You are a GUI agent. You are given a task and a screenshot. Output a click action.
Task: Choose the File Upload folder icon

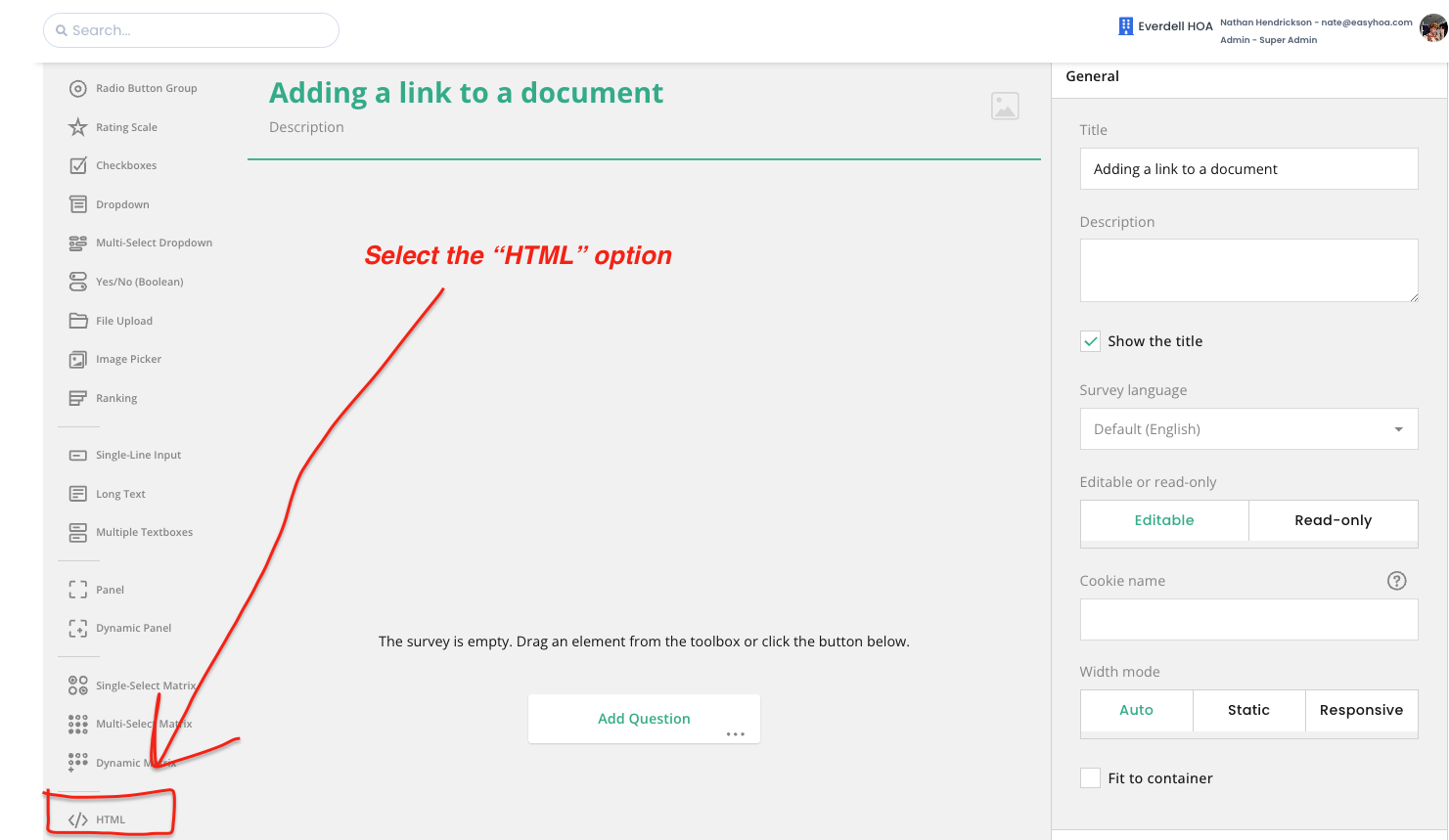click(x=78, y=321)
